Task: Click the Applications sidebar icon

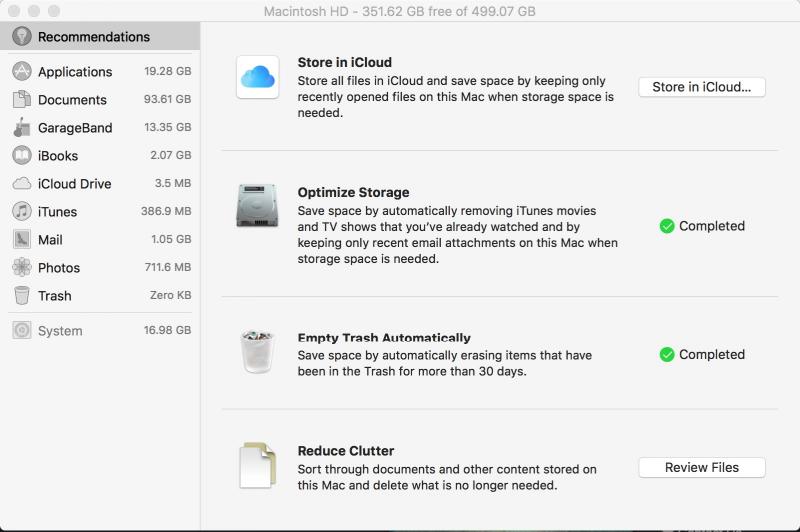Action: pyautogui.click(x=21, y=71)
